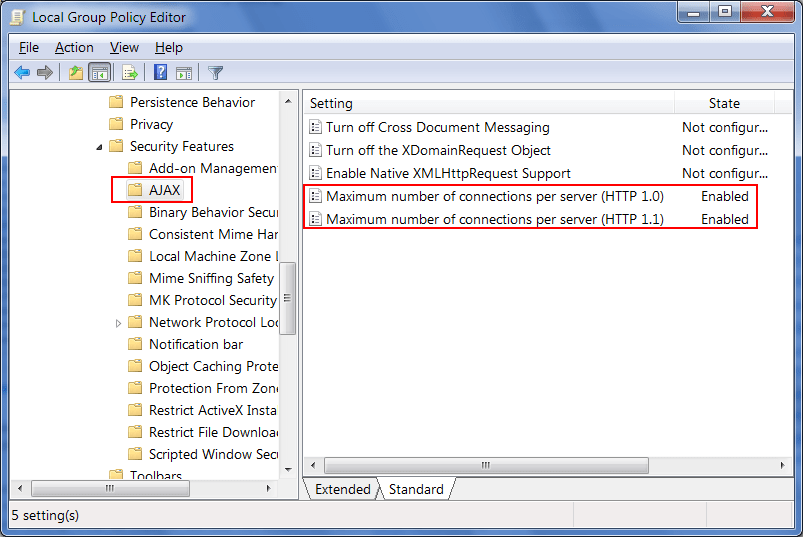Viewport: 803px width, 537px height.
Task: Toggle Show/Hide Console Tree icon
Action: pyautogui.click(x=100, y=73)
